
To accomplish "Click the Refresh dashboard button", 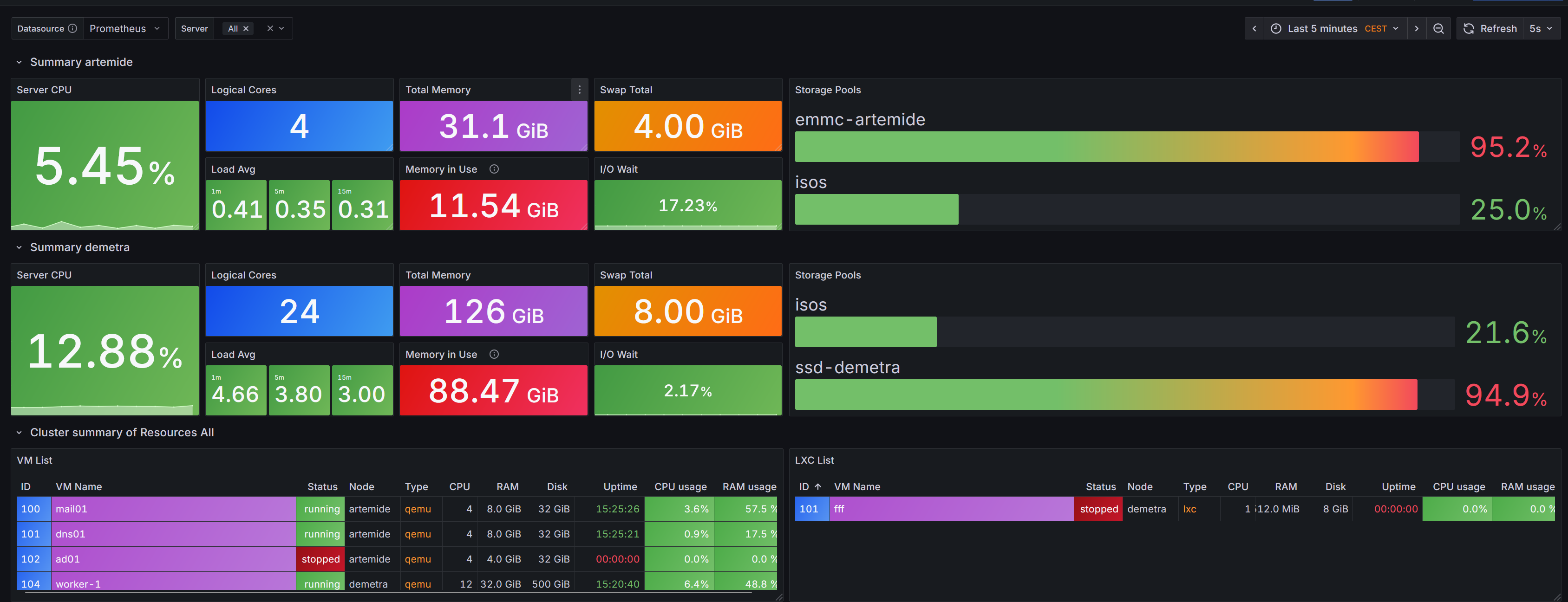I will [x=1490, y=29].
